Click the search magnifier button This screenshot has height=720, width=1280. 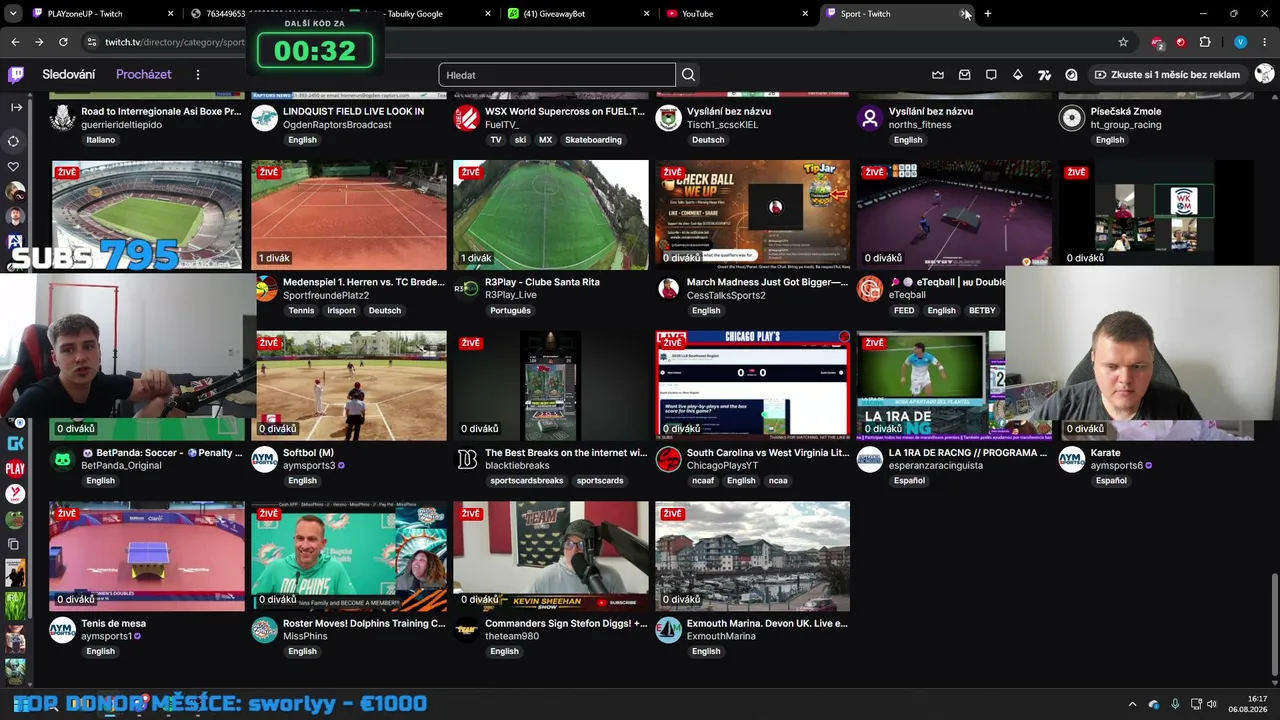688,75
